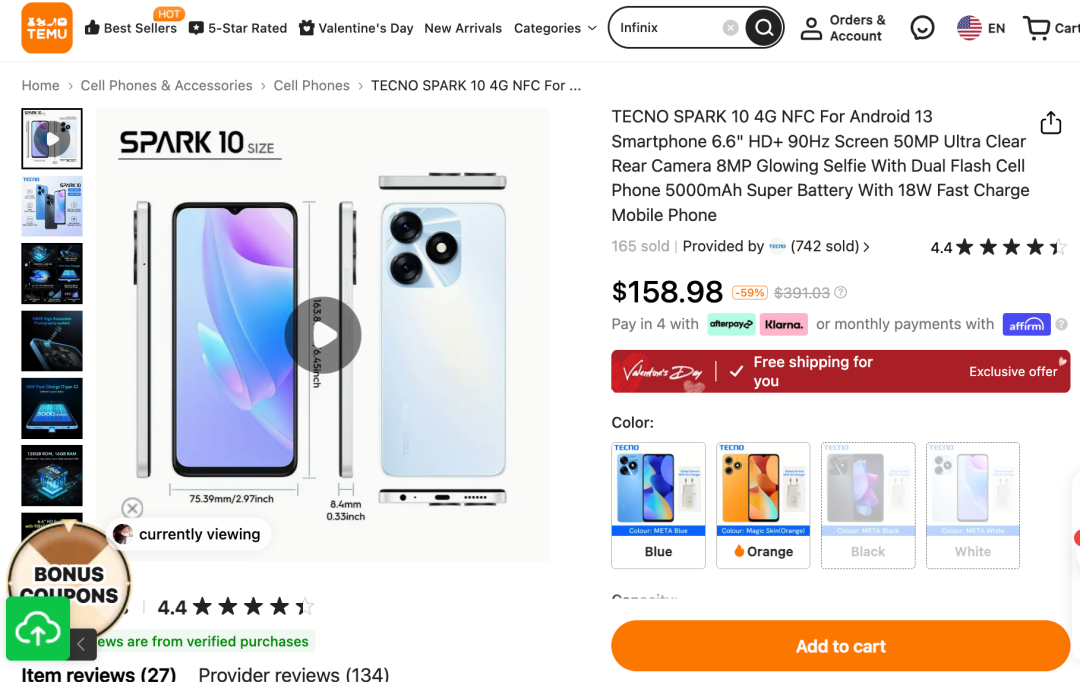1080x682 pixels.
Task: Switch to Provider reviews tab
Action: click(x=293, y=674)
